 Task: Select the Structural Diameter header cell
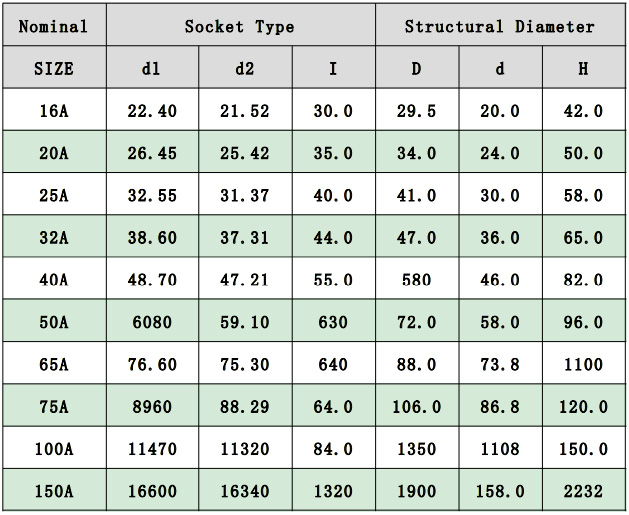pos(499,27)
